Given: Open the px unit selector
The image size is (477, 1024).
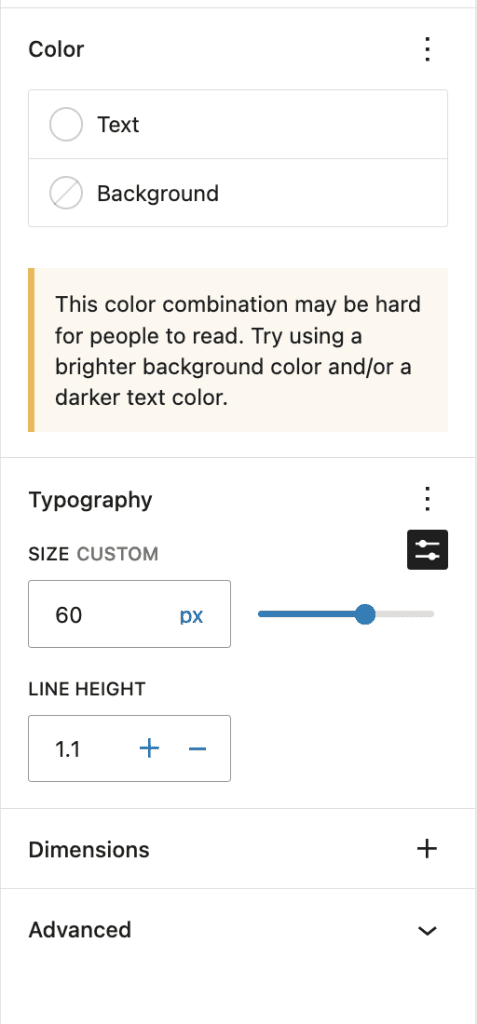Looking at the screenshot, I should tap(191, 616).
